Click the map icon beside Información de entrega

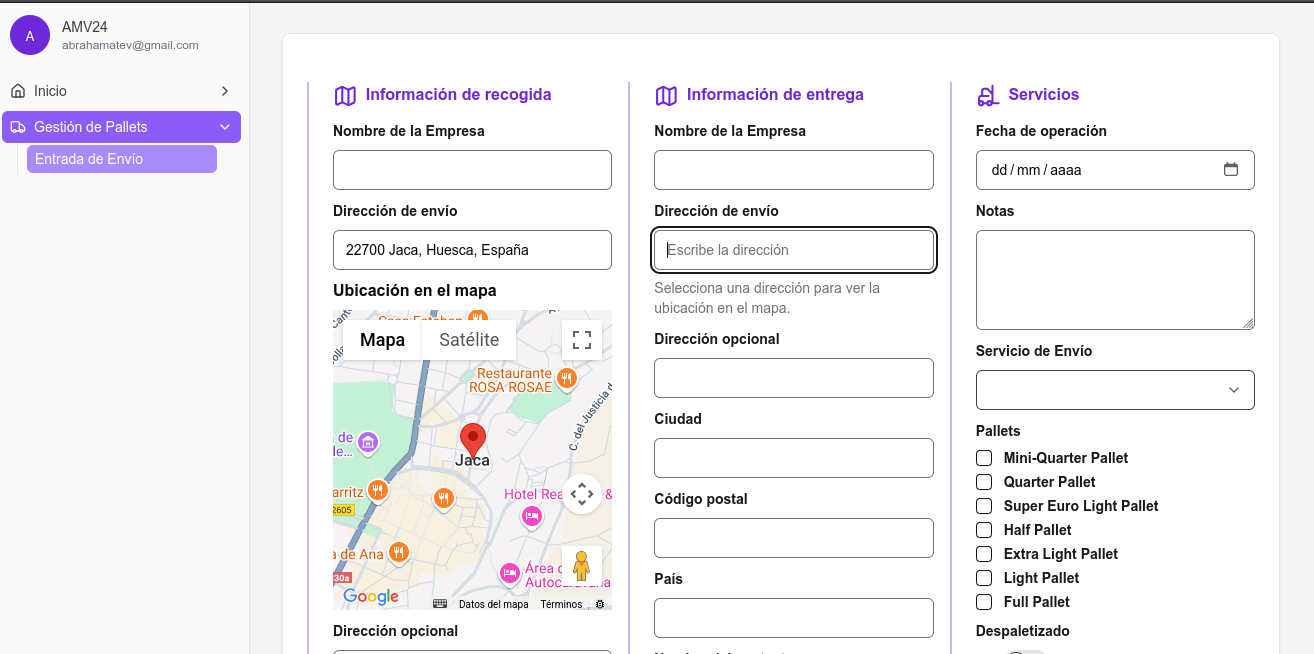(x=666, y=95)
